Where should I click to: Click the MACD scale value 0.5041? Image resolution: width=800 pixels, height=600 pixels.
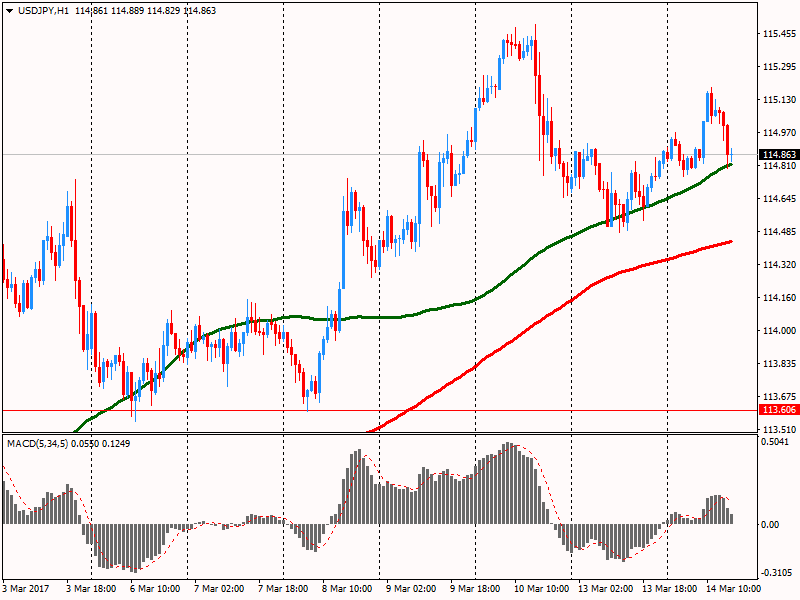pos(774,442)
